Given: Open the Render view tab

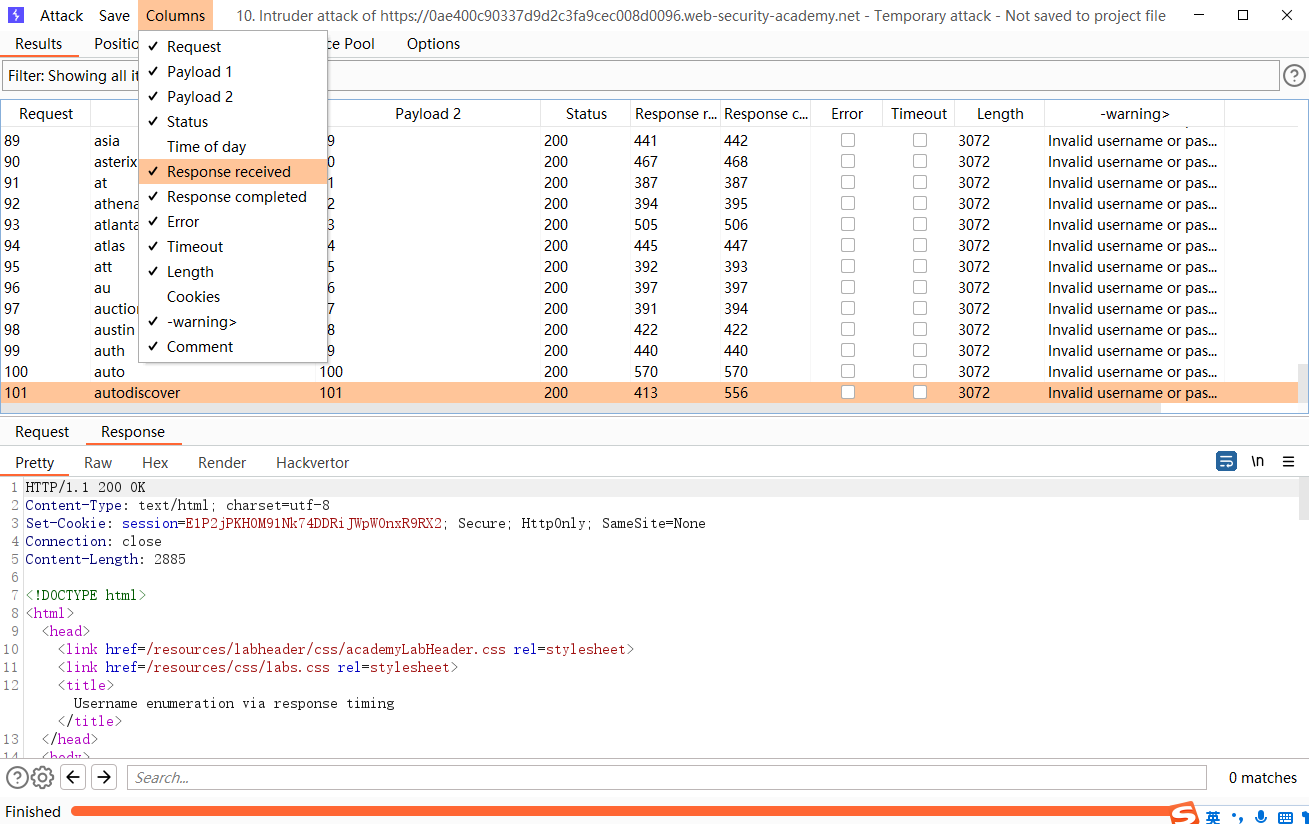Looking at the screenshot, I should tap(222, 462).
